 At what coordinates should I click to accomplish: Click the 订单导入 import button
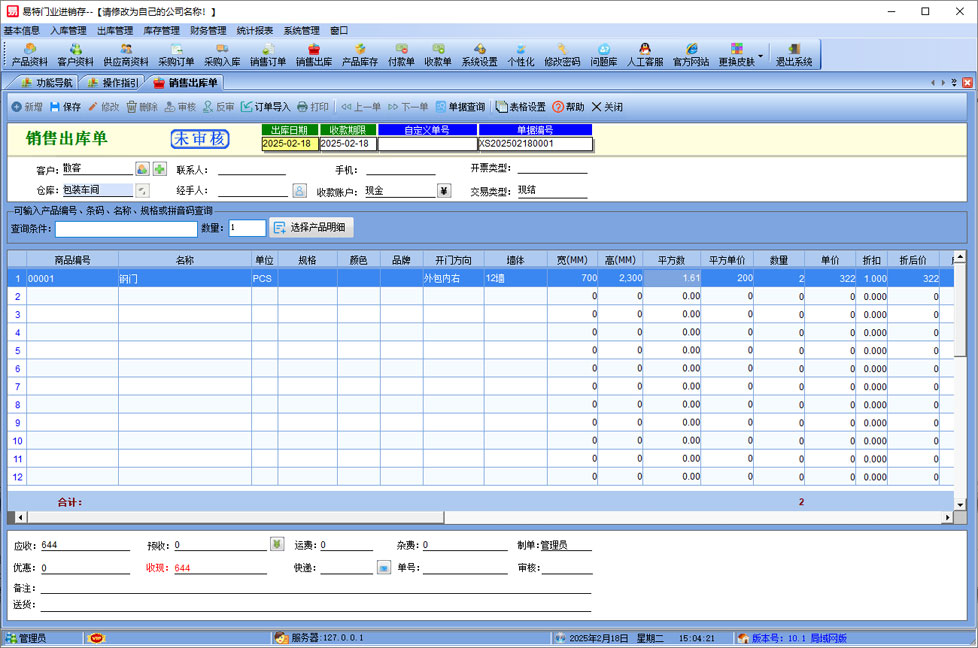coord(266,107)
